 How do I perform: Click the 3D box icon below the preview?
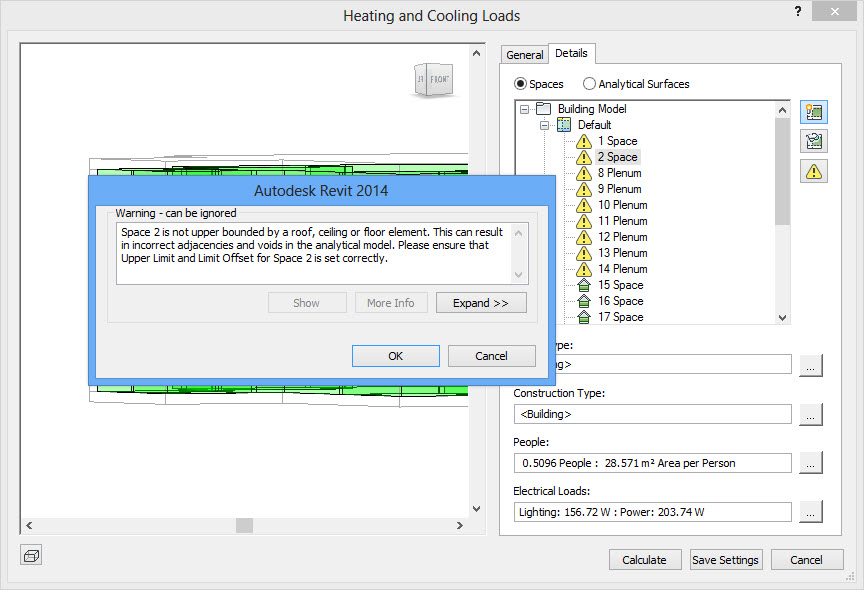pyautogui.click(x=31, y=555)
